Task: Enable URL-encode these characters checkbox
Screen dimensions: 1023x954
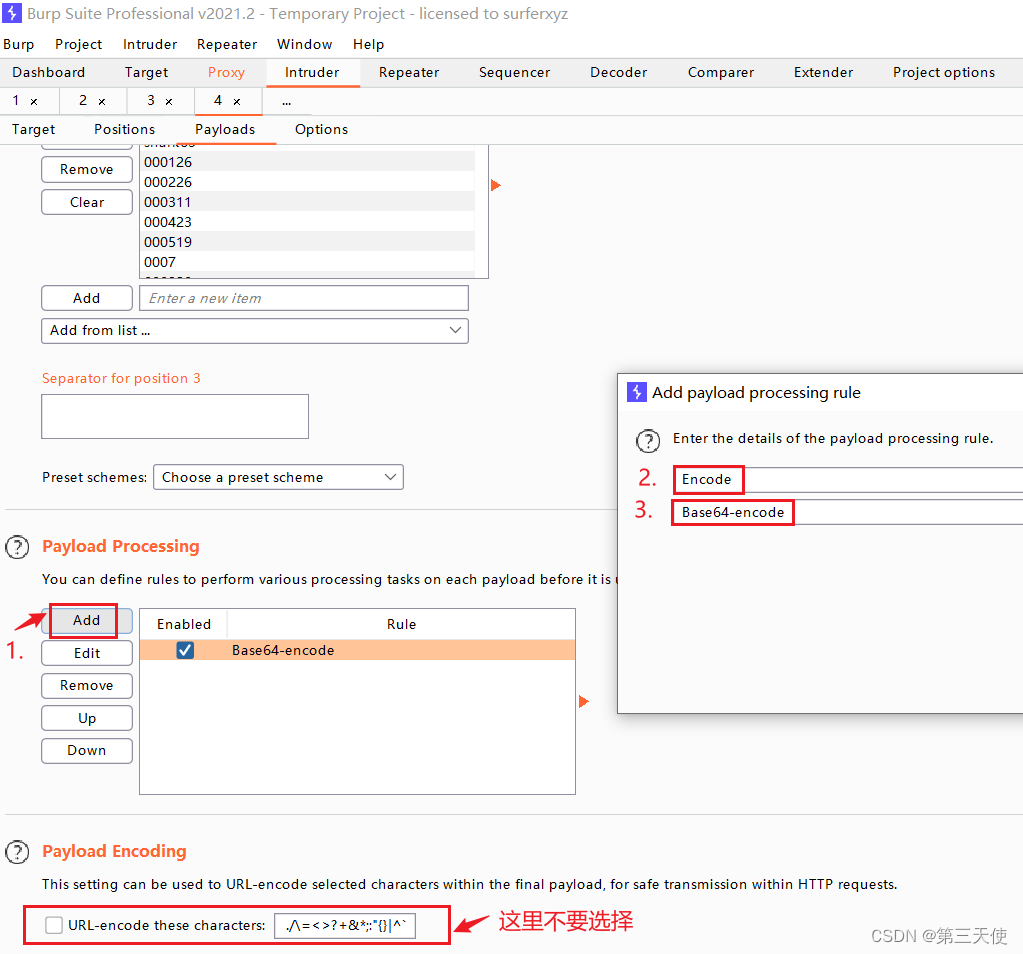Action: pyautogui.click(x=54, y=925)
